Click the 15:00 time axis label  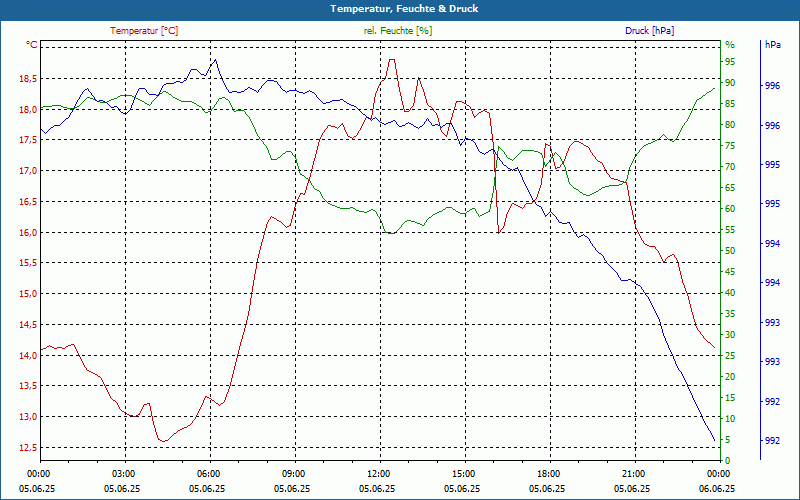(464, 473)
